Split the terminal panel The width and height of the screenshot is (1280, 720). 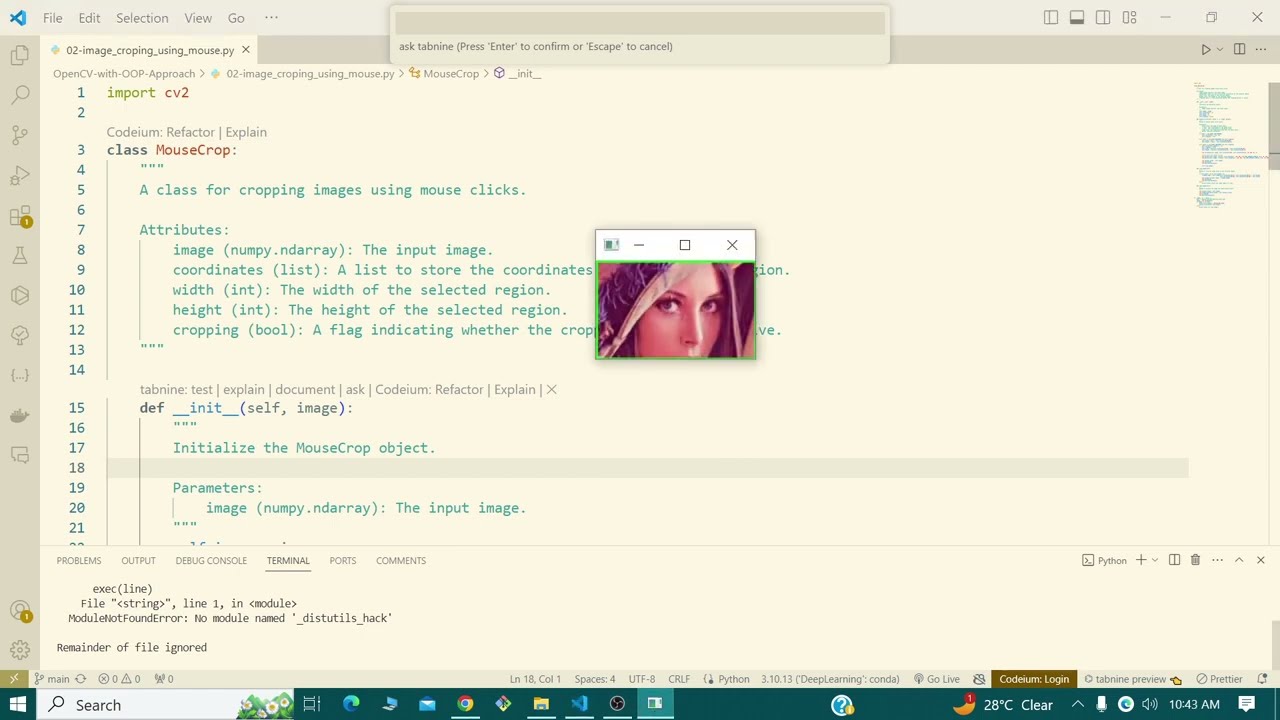(1174, 560)
